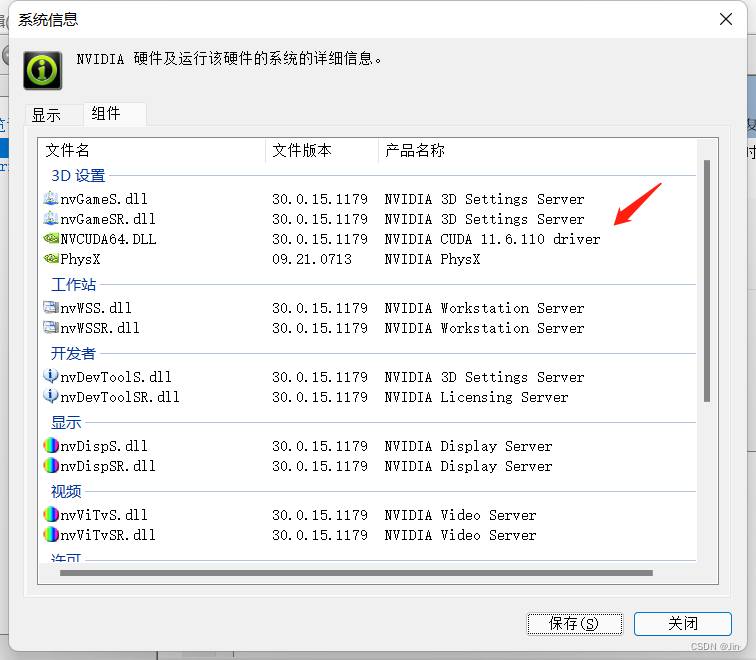Click the green system information icon
The image size is (756, 660).
(42, 70)
